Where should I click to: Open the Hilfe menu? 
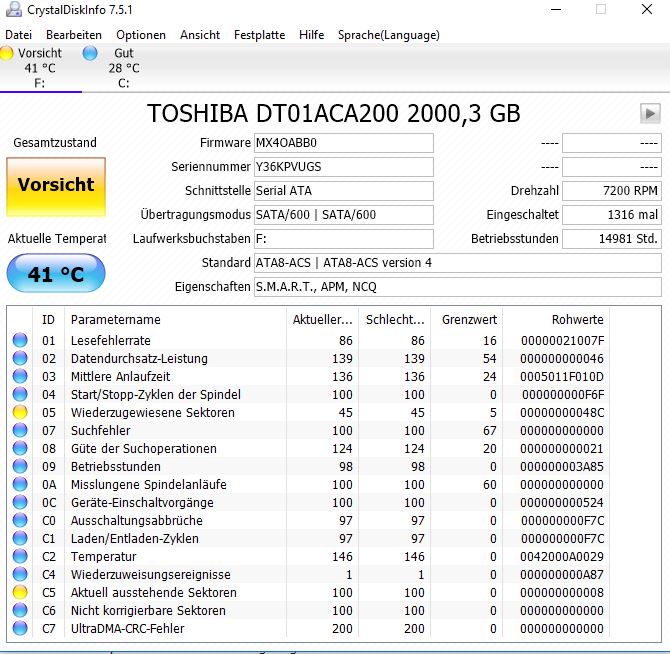coord(311,35)
